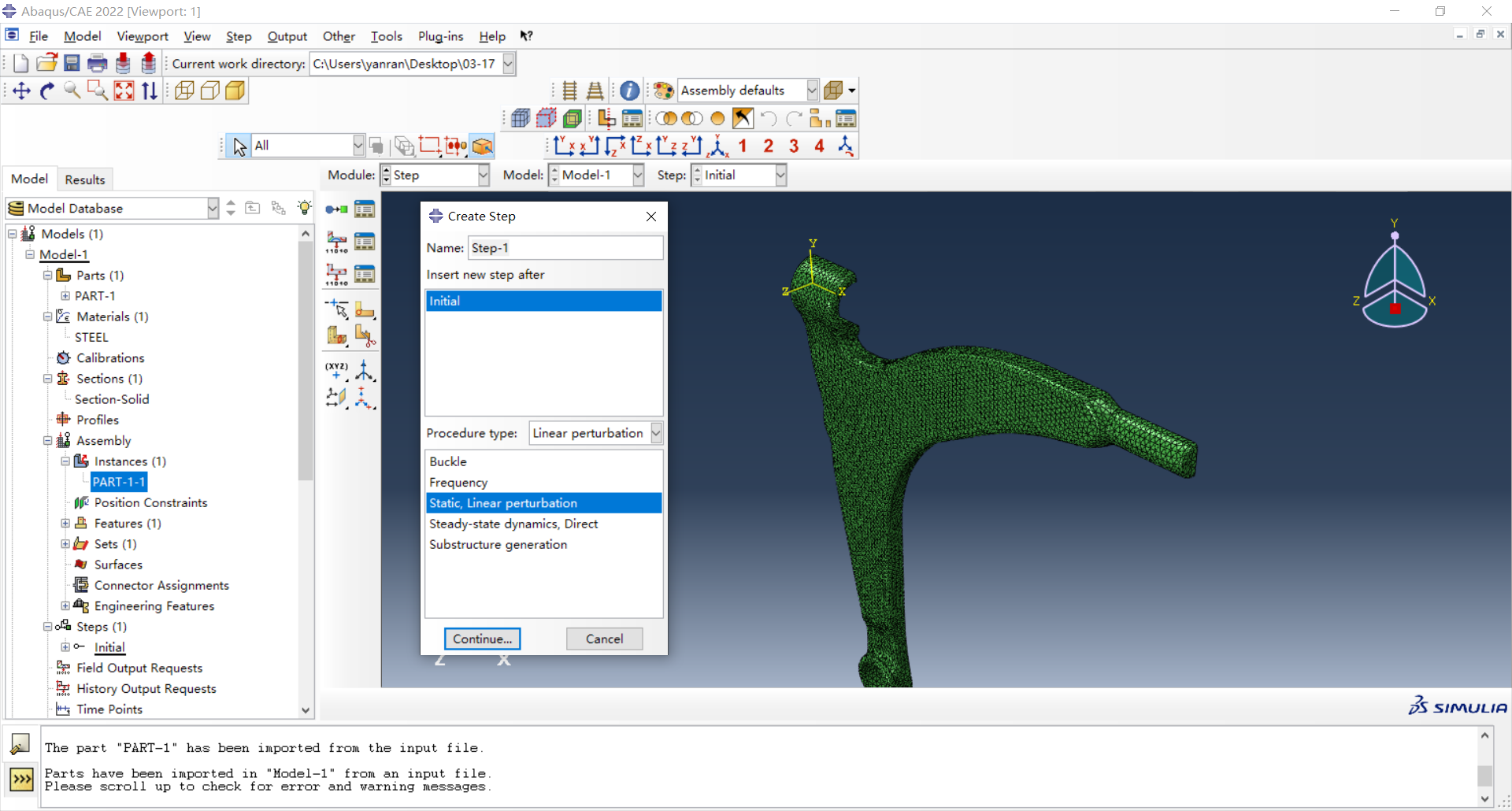This screenshot has width=1512, height=811.
Task: Toggle the shaded render style
Action: [235, 91]
